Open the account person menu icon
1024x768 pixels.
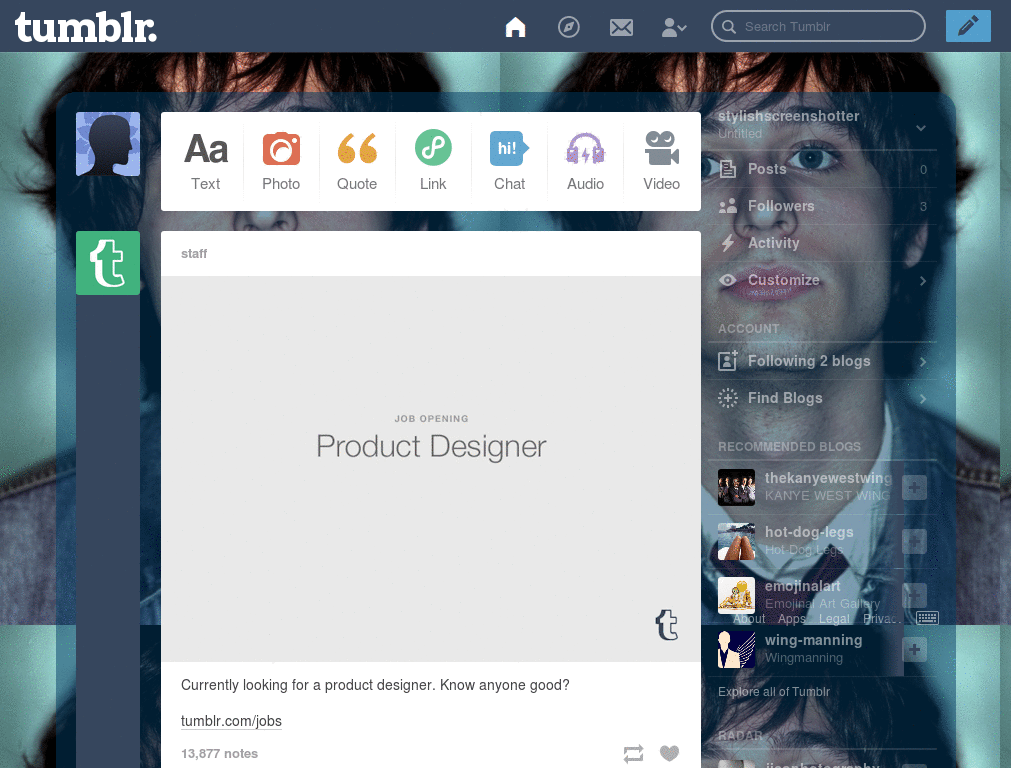(x=673, y=27)
